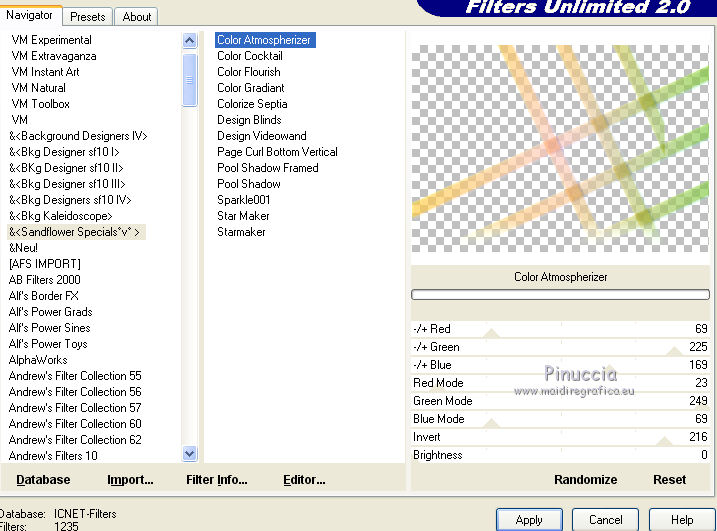Select VM Extravaganza category
The height and width of the screenshot is (531, 717).
point(54,56)
